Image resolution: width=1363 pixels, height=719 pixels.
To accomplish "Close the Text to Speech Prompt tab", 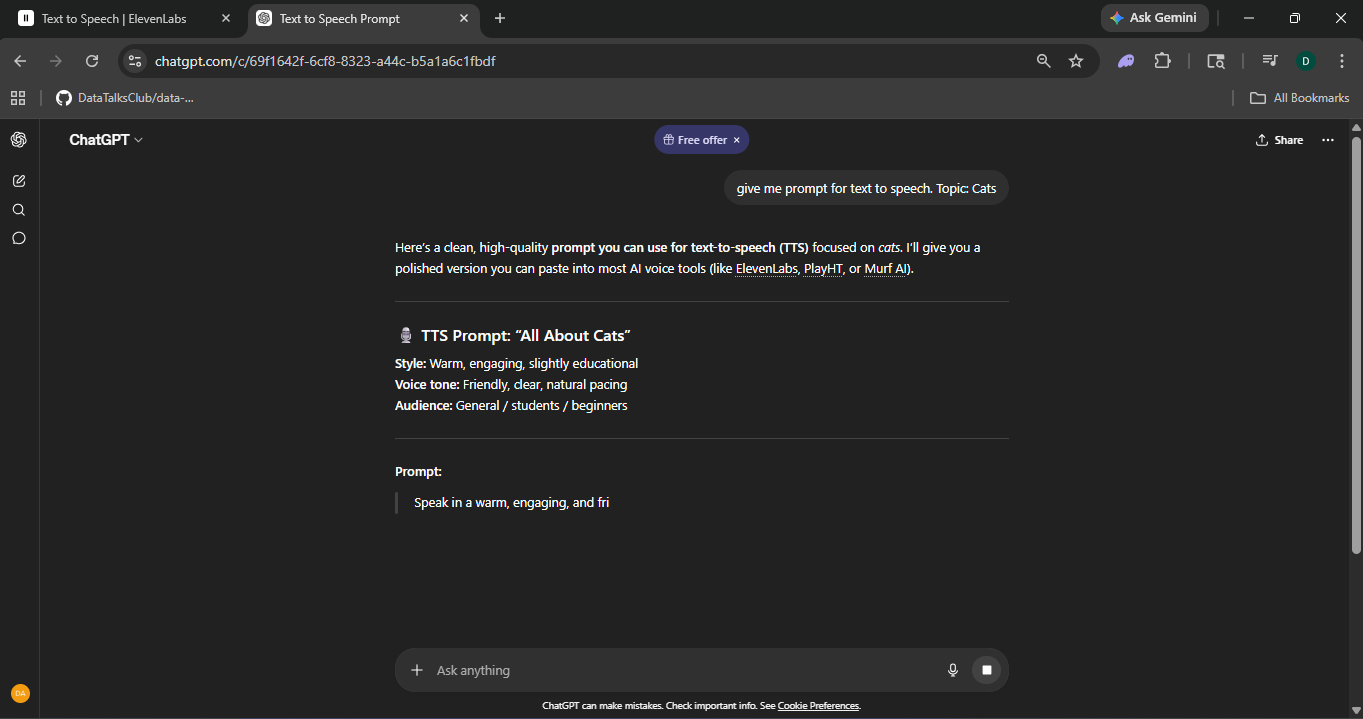I will click(463, 19).
